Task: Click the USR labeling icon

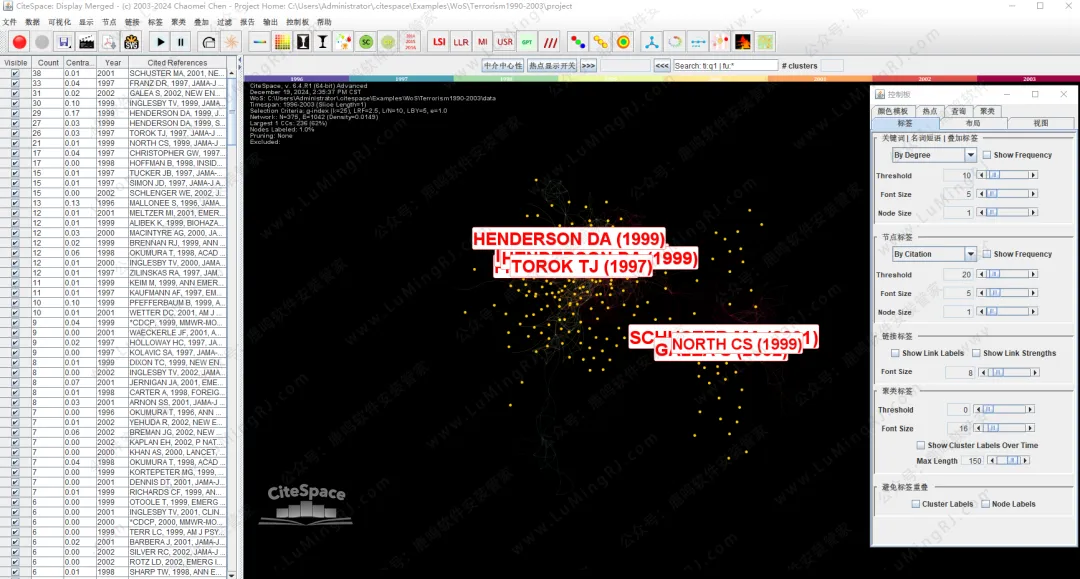Action: (x=505, y=42)
